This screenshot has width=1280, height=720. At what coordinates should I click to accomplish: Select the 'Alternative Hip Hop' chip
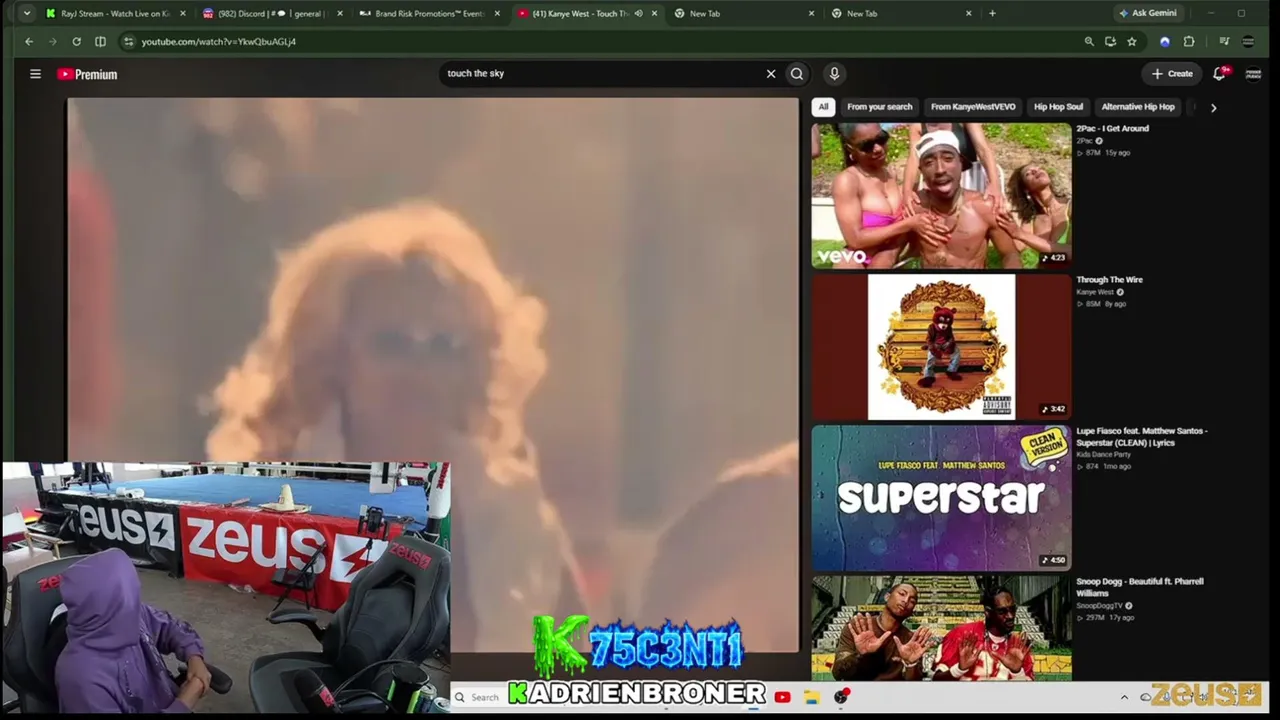[x=1138, y=107]
